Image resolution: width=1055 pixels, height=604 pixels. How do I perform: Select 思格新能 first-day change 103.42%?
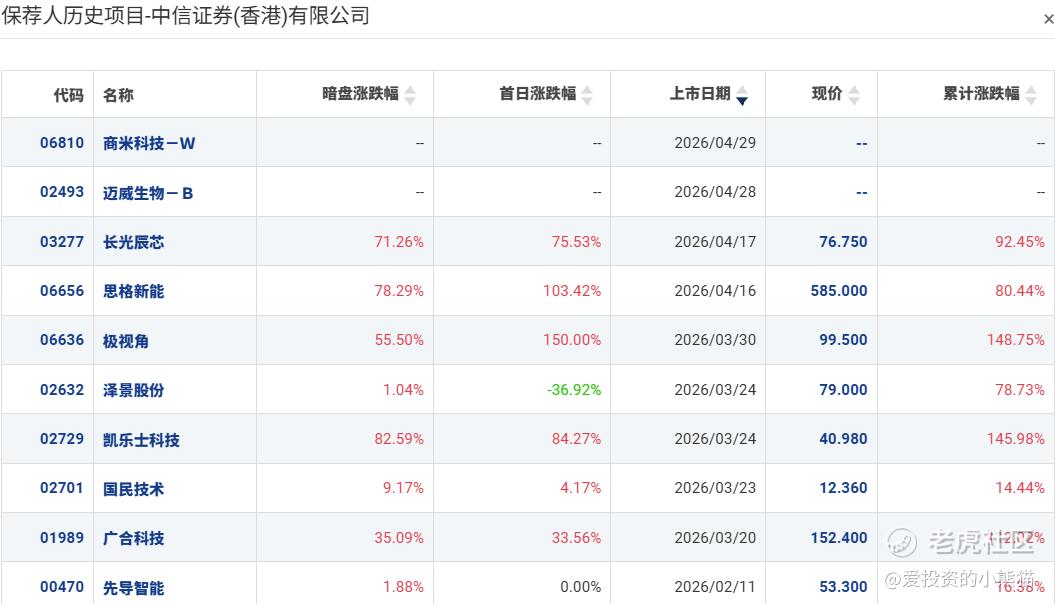click(x=572, y=291)
